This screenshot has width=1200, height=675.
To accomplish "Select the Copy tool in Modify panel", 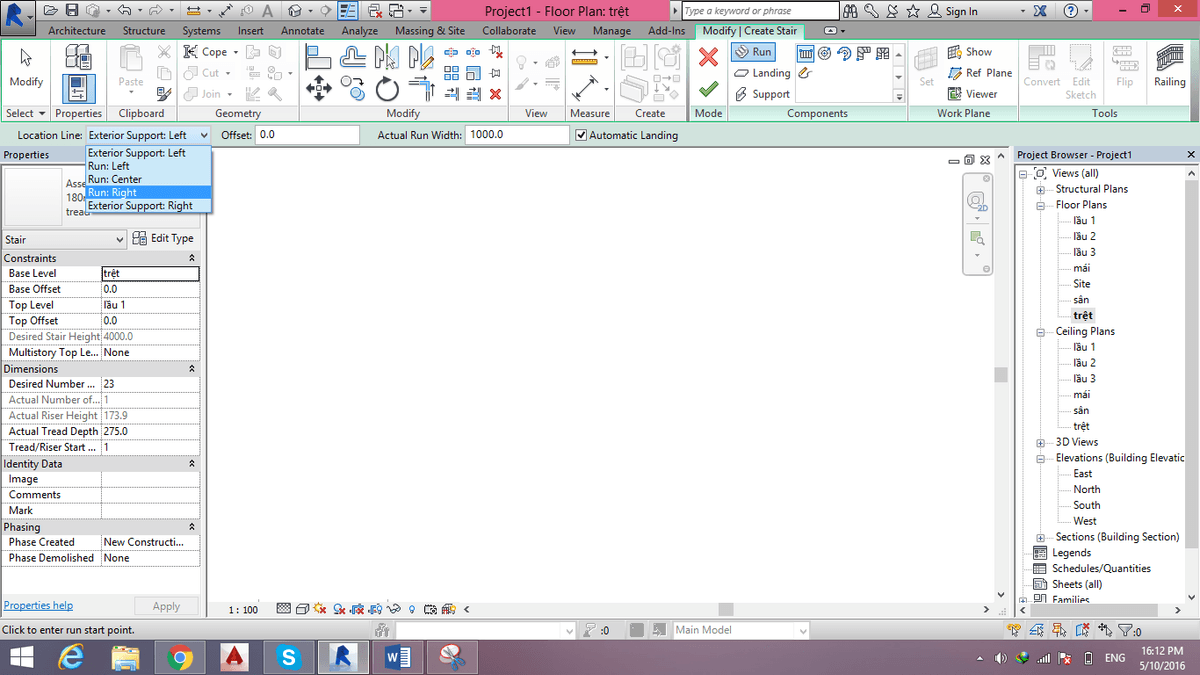I will click(x=352, y=88).
